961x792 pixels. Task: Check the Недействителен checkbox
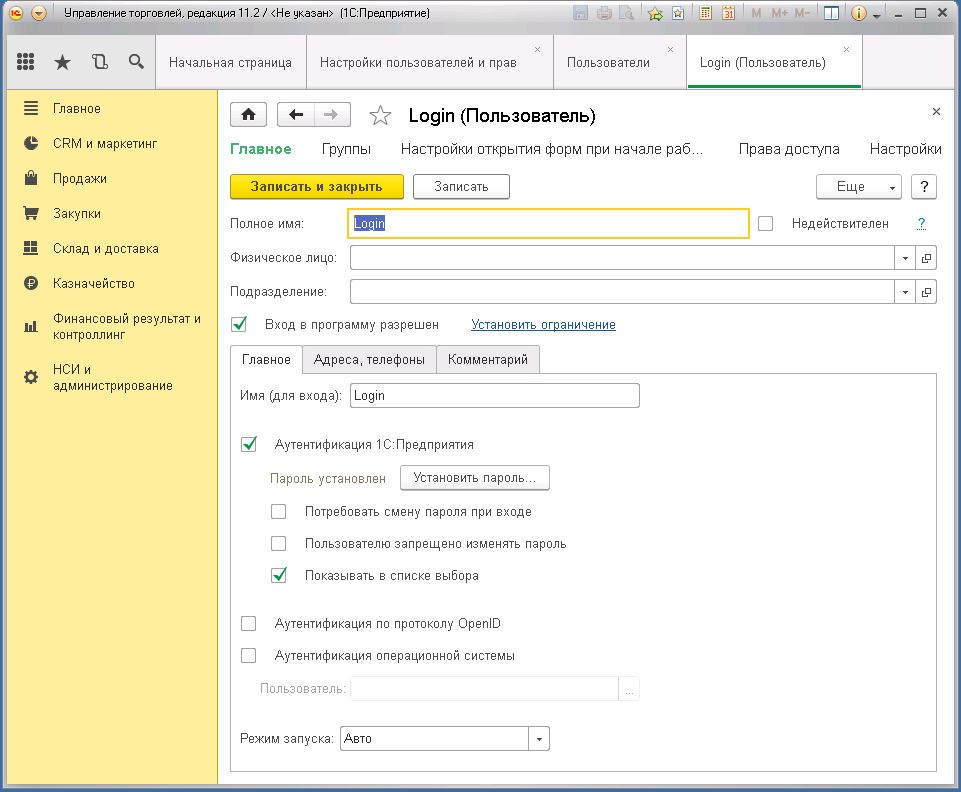765,224
